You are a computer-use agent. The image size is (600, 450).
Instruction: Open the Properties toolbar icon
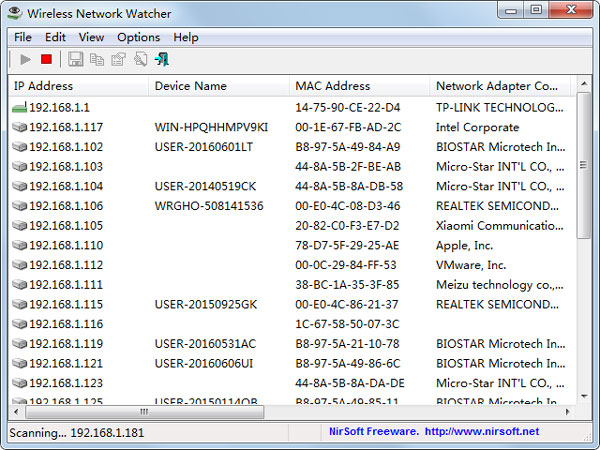pyautogui.click(x=118, y=59)
